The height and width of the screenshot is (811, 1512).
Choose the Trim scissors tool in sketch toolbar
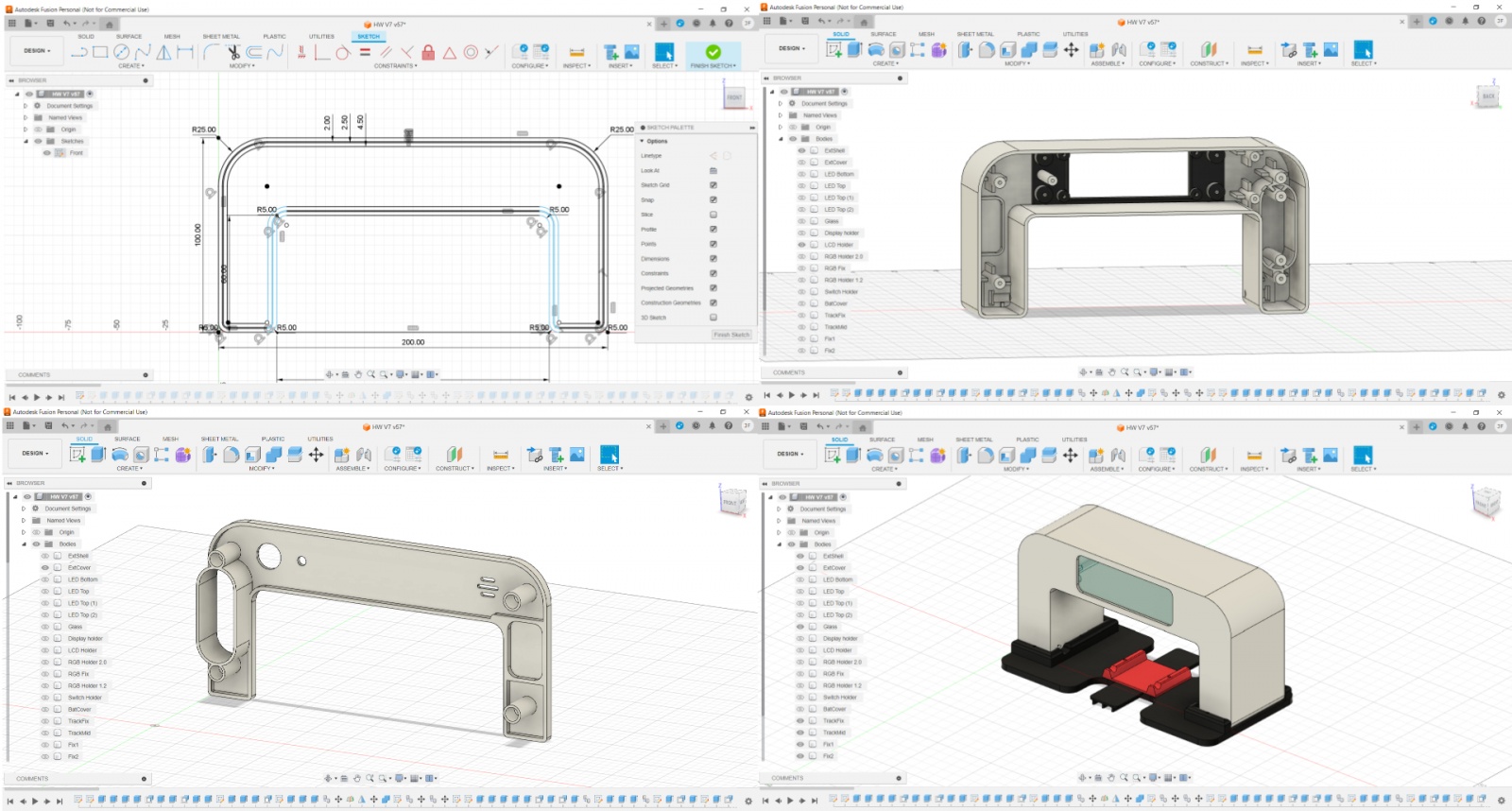(x=233, y=52)
